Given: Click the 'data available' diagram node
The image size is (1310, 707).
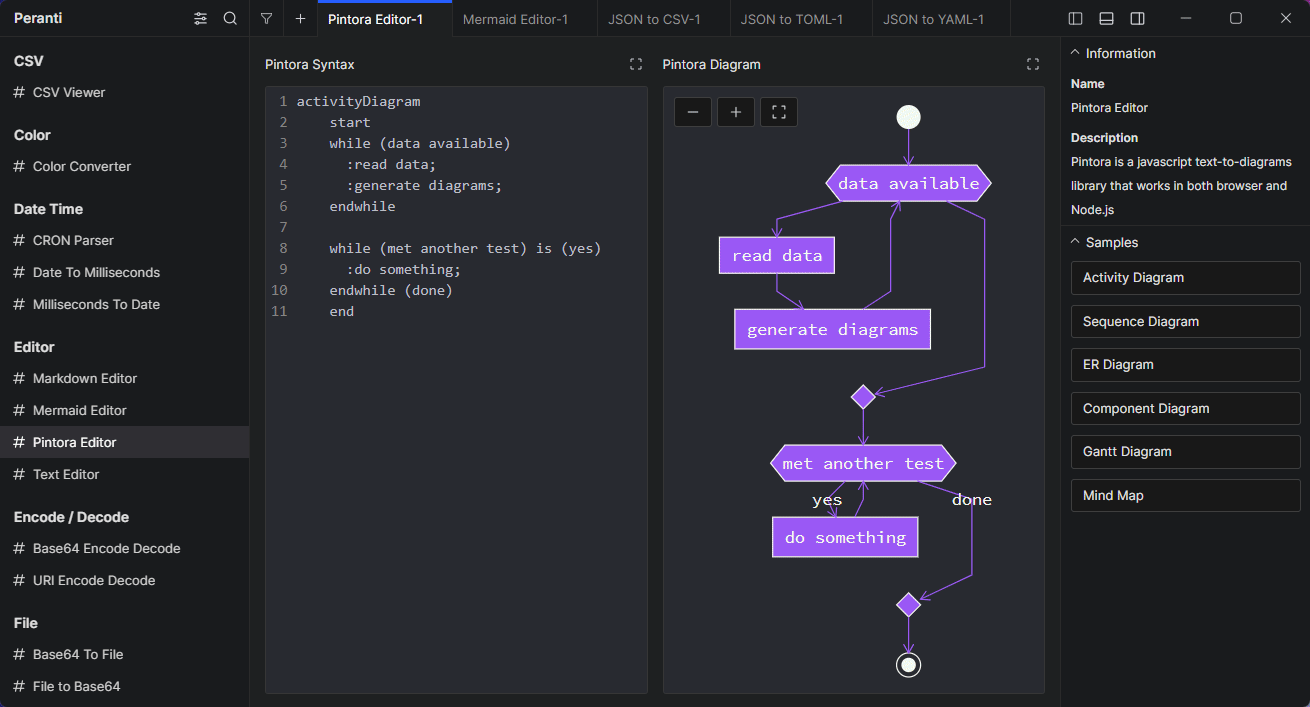Looking at the screenshot, I should 908,183.
